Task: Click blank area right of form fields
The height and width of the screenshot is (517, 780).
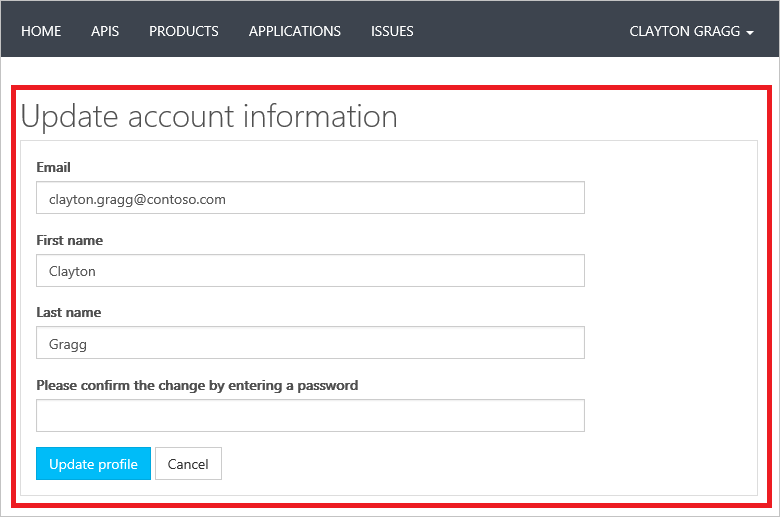Action: coord(670,300)
